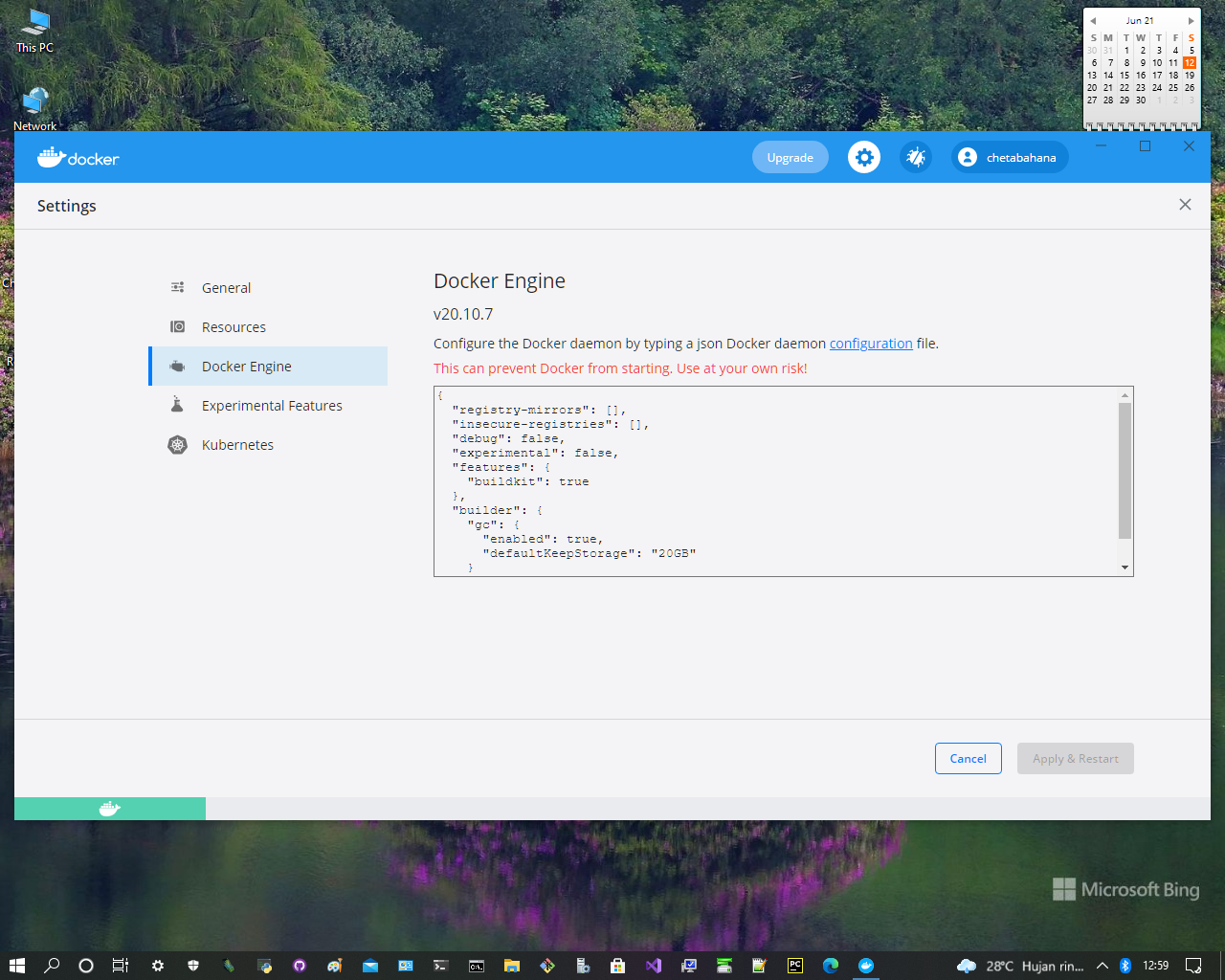Image resolution: width=1225 pixels, height=980 pixels.
Task: Open Mail app in taskbar
Action: pyautogui.click(x=370, y=966)
